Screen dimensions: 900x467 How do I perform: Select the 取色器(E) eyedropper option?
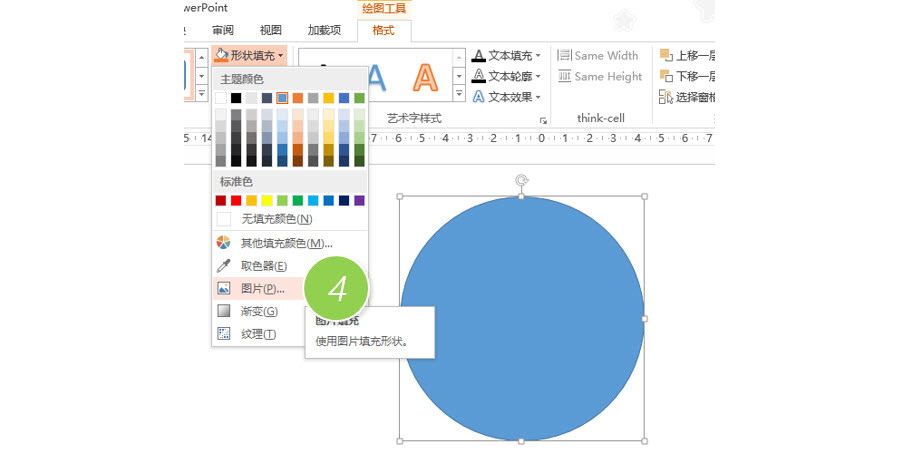290,266
